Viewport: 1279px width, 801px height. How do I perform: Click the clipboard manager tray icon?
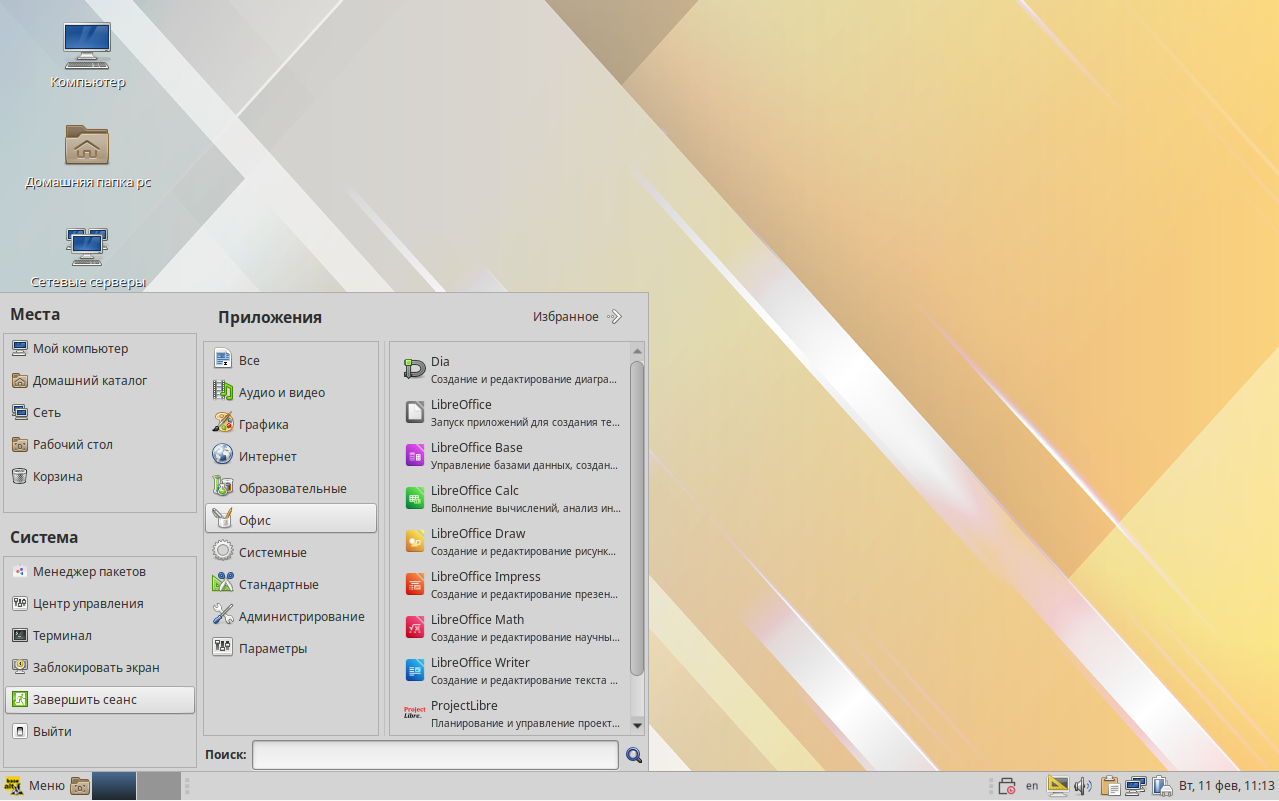point(1110,786)
